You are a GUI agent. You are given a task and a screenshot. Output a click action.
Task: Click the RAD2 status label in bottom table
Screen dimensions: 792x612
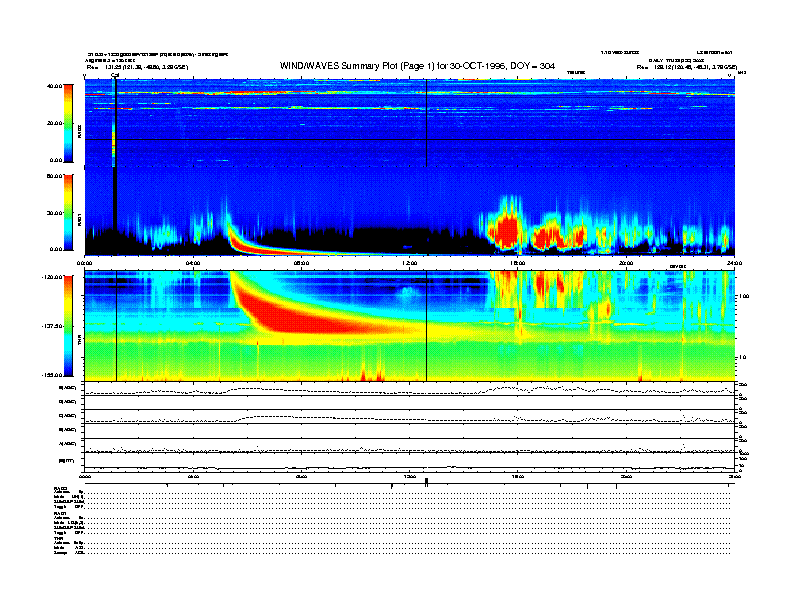click(x=60, y=487)
